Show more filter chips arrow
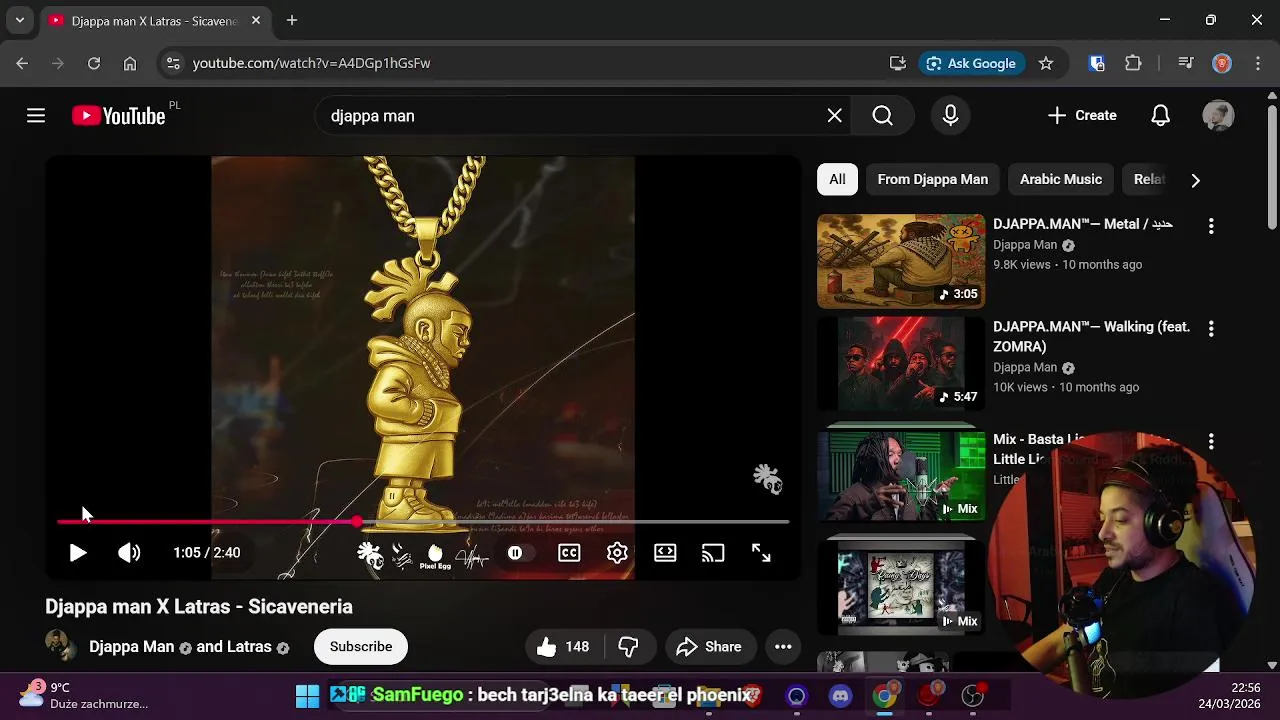Screen dimensions: 1280x720 pyautogui.click(x=1195, y=180)
